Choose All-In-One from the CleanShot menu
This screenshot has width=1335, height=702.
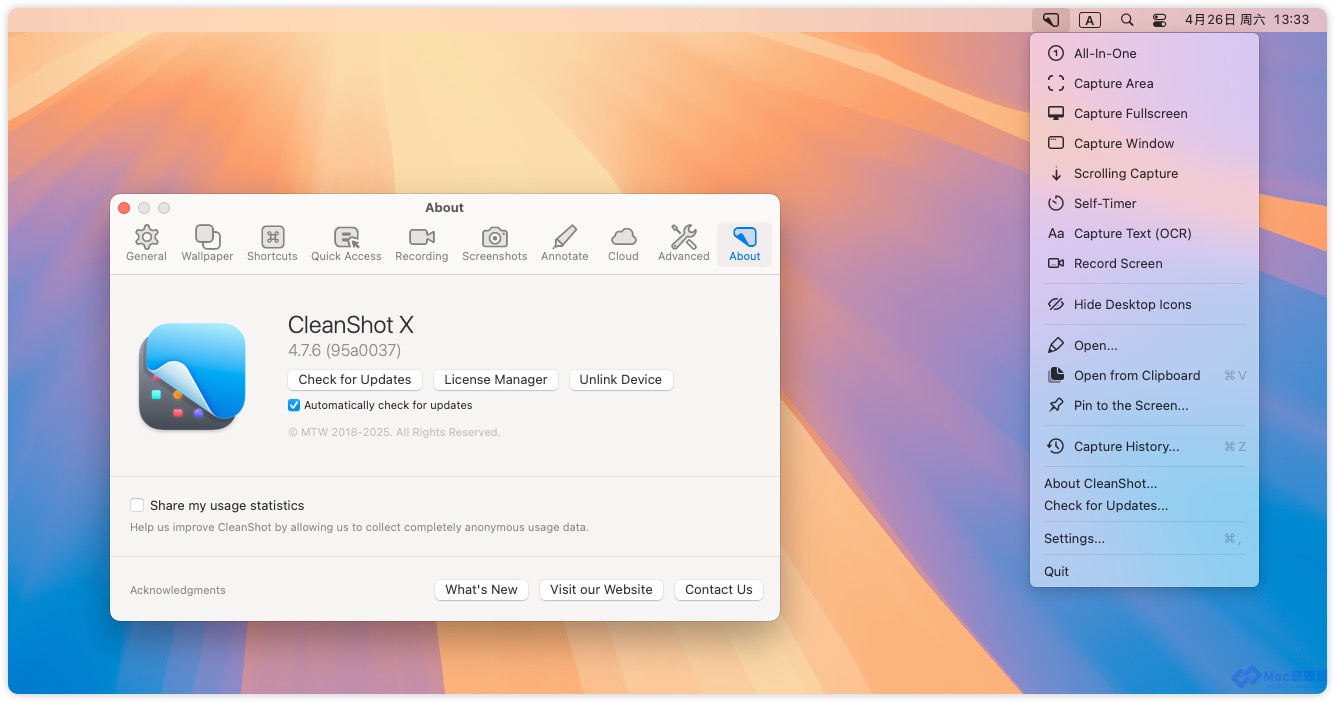click(x=1144, y=54)
